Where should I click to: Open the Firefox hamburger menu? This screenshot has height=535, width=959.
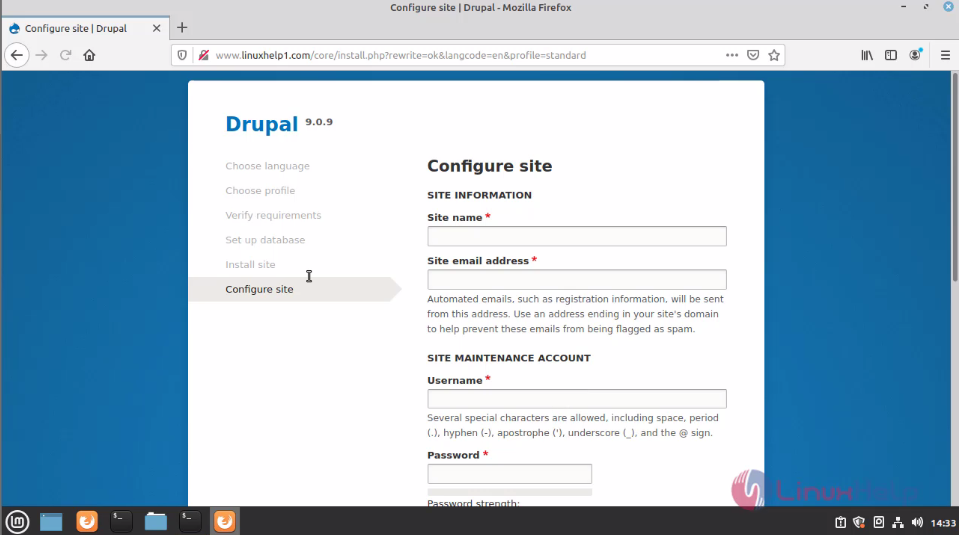pyautogui.click(x=945, y=55)
